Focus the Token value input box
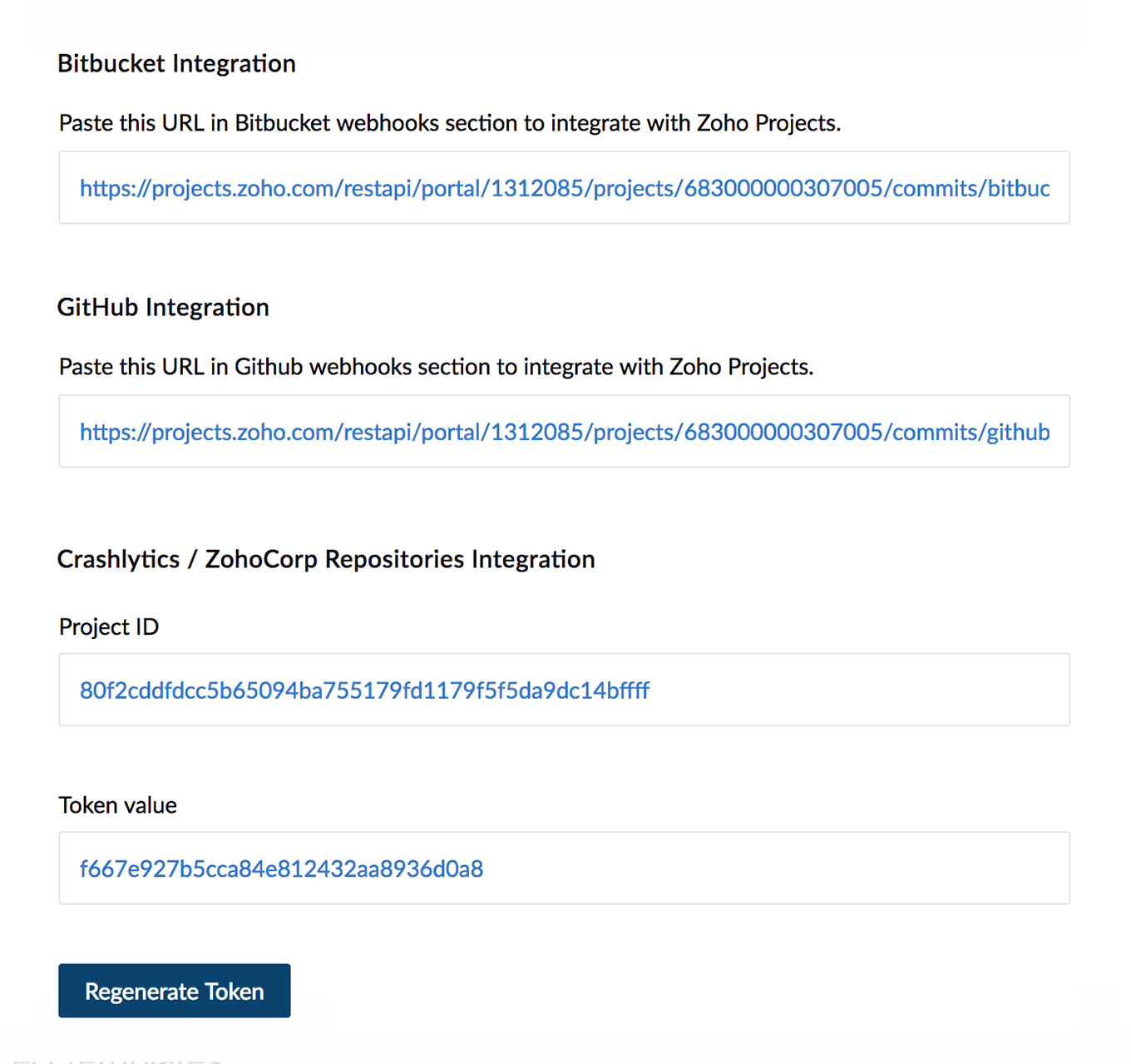The image size is (1131, 1064). [x=773, y=869]
